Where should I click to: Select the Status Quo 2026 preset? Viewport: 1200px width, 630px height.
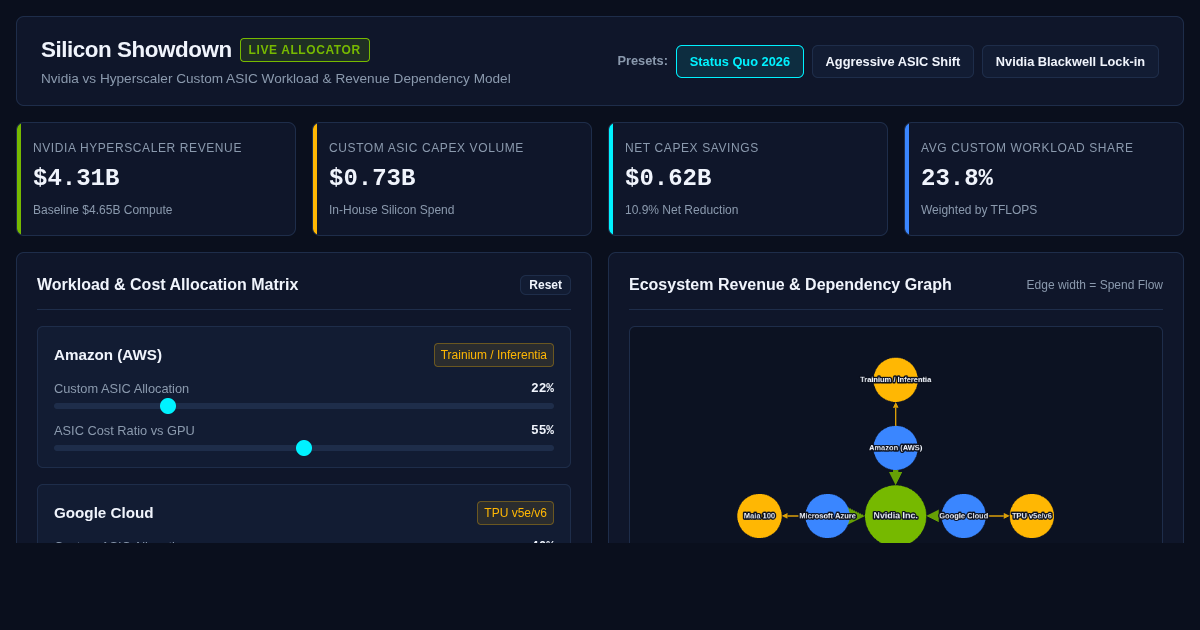740,61
